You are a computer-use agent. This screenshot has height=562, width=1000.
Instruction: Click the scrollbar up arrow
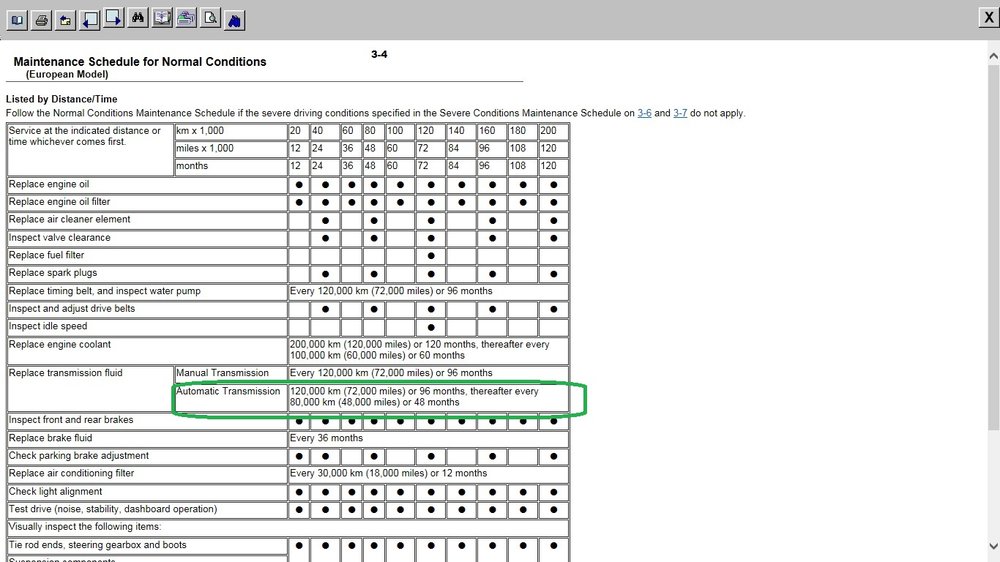click(993, 56)
